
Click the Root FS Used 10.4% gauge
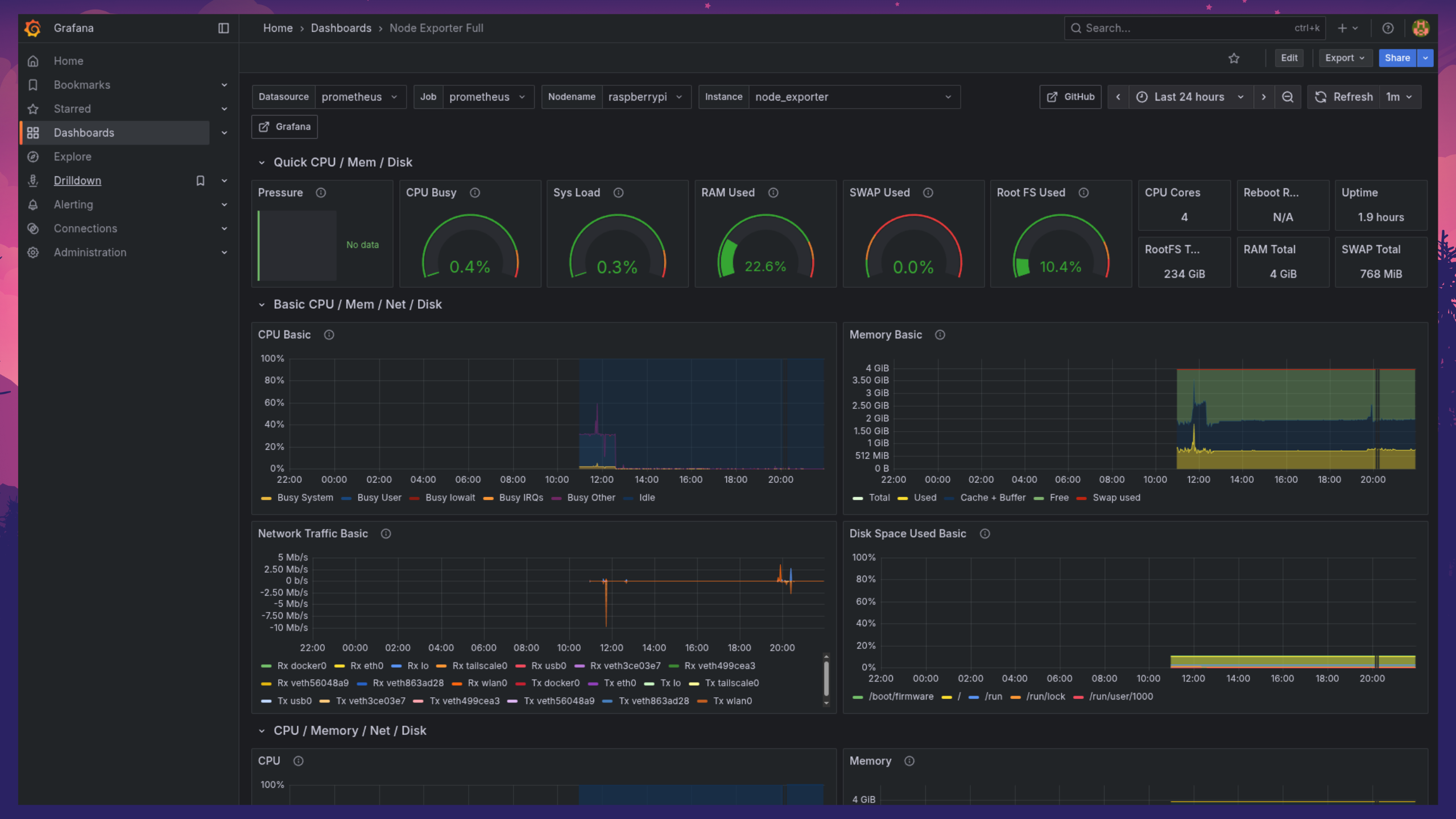coord(1061,246)
